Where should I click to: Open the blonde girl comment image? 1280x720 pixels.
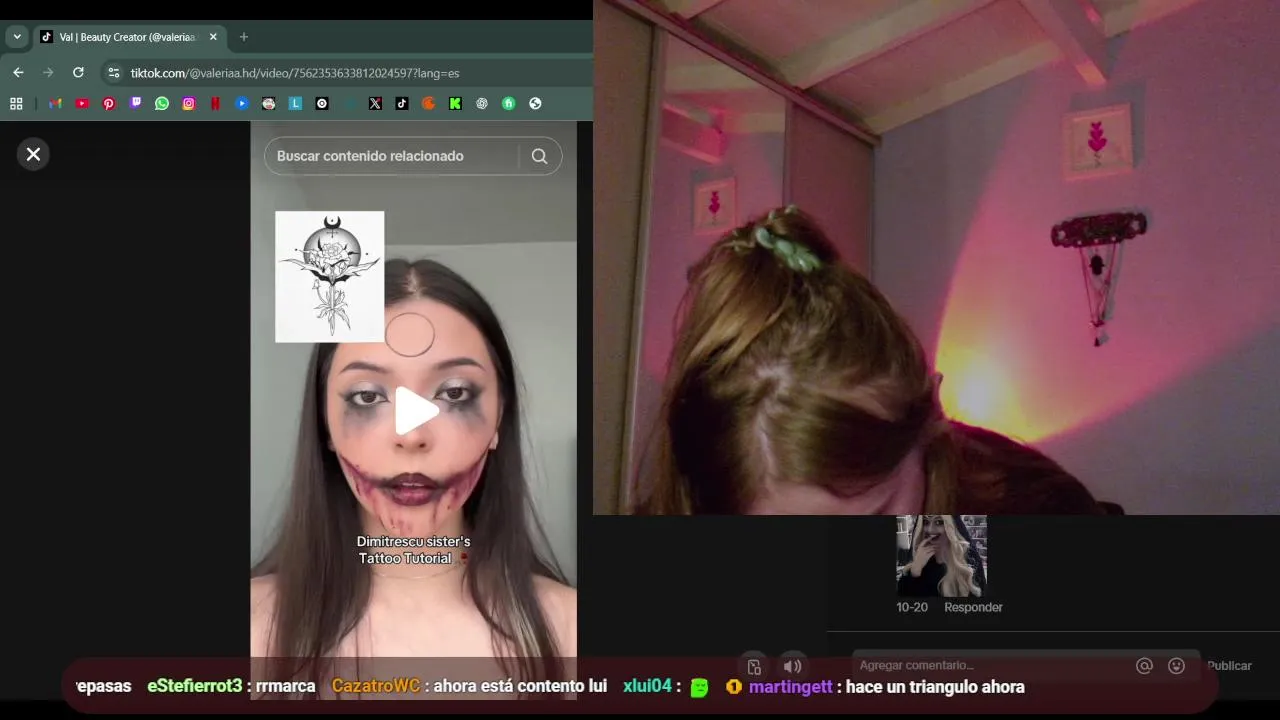941,556
